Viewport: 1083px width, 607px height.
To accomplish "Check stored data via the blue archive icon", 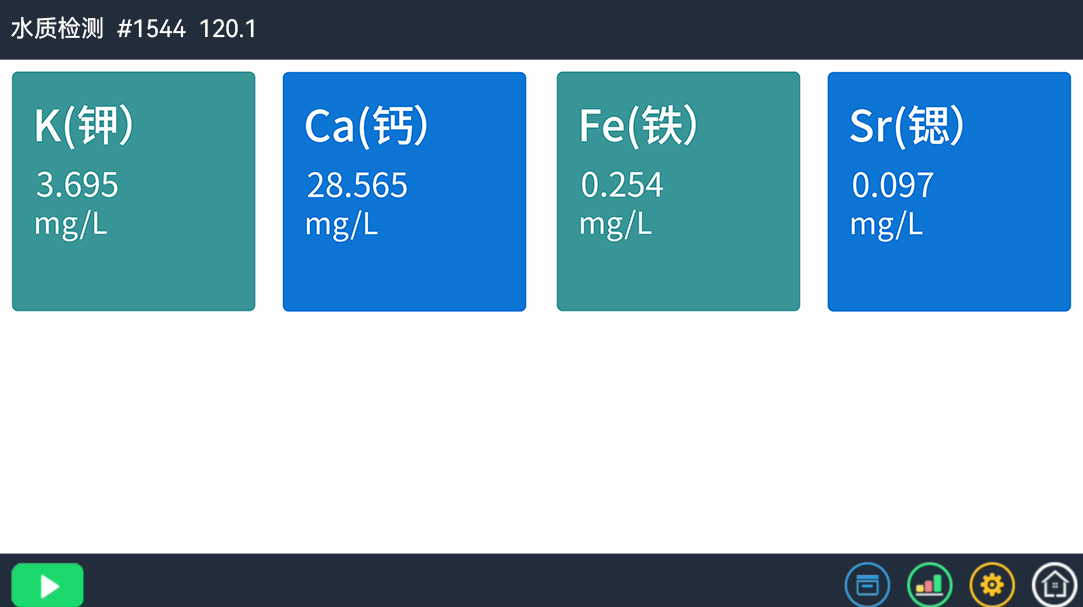I will pyautogui.click(x=866, y=584).
